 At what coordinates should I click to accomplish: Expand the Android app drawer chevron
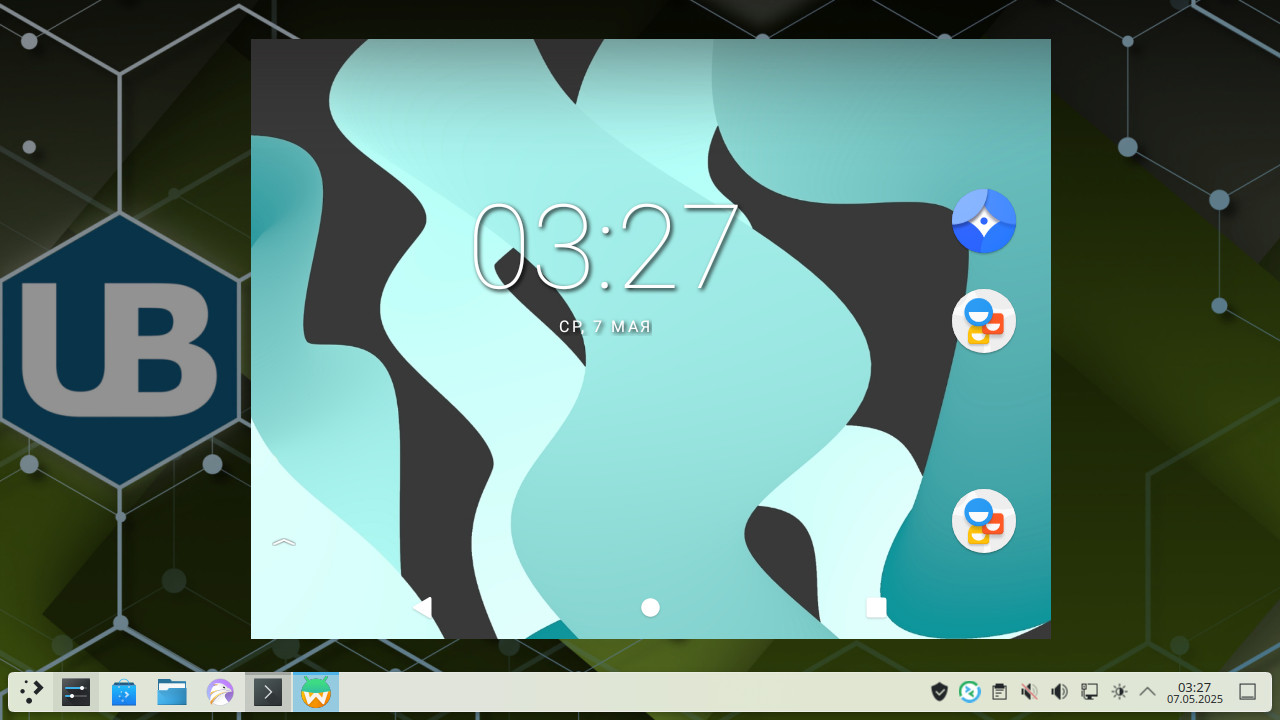coord(284,542)
